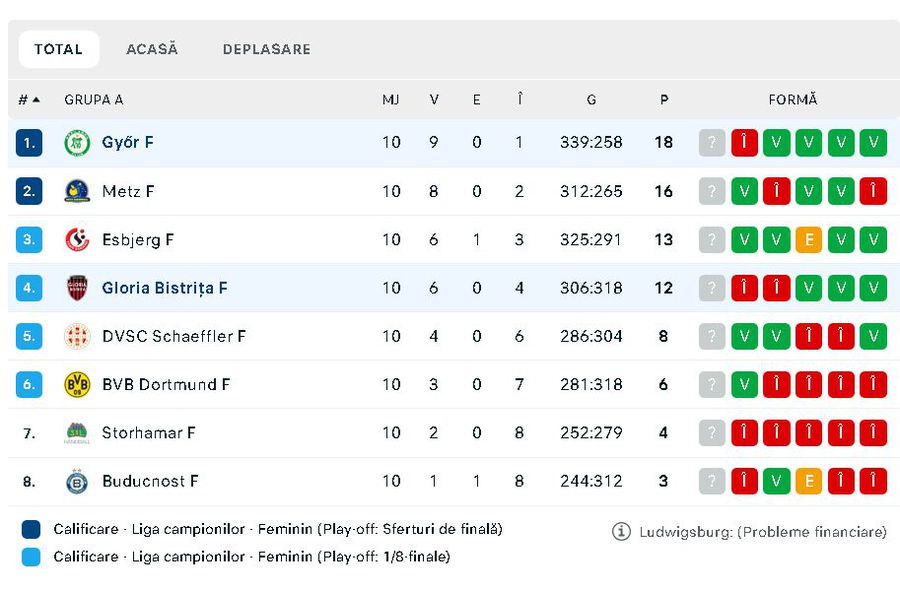This screenshot has width=900, height=591.
Task: Sort standings by the # column arrow
Action: click(36, 100)
